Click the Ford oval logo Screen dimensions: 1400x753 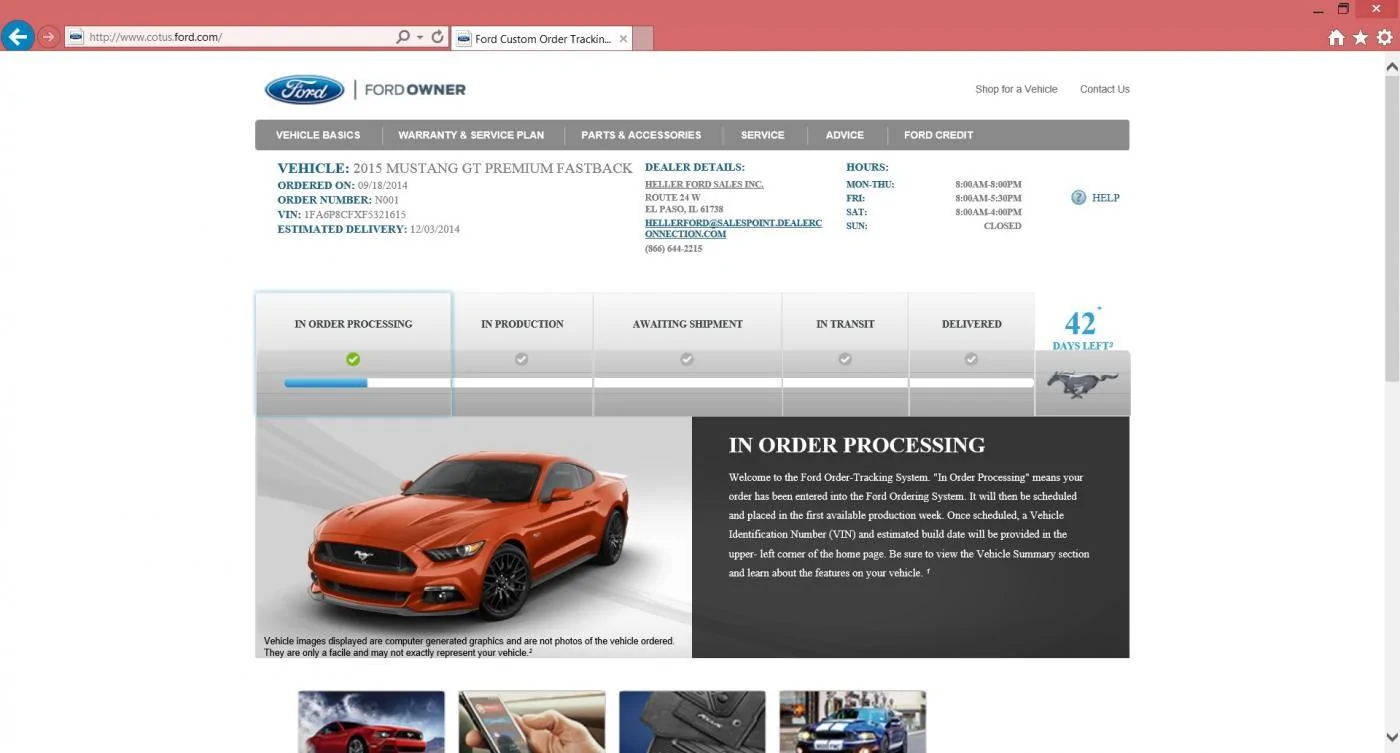pyautogui.click(x=305, y=90)
